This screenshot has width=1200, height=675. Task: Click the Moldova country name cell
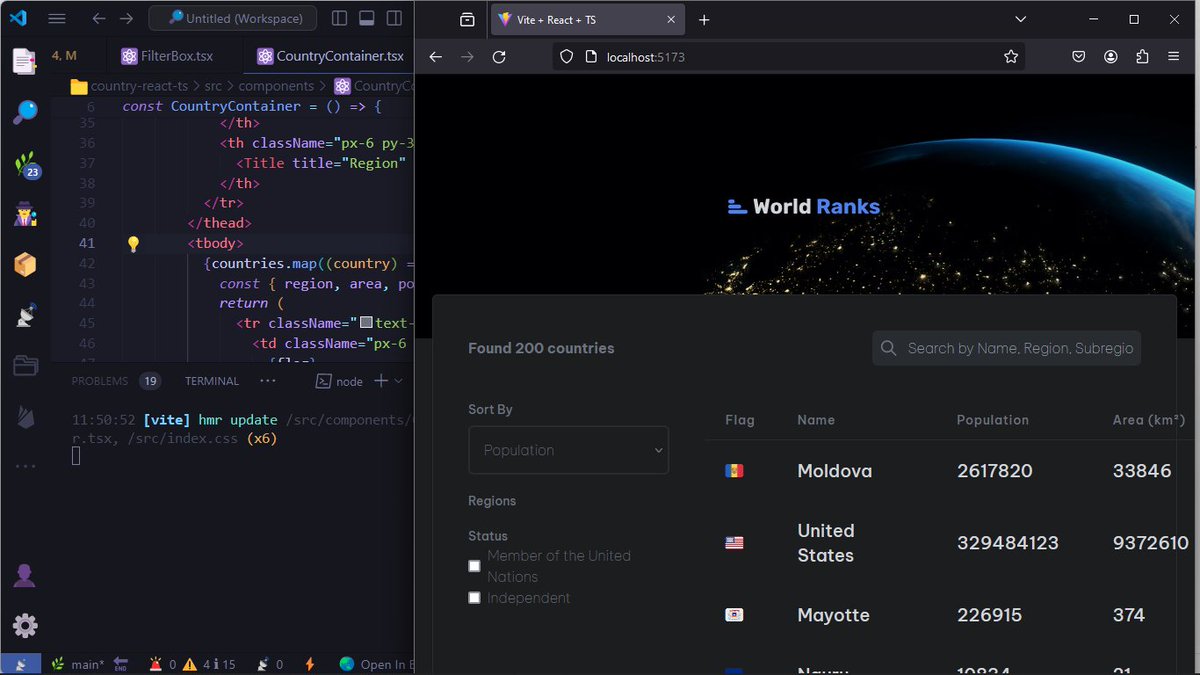pyautogui.click(x=835, y=470)
